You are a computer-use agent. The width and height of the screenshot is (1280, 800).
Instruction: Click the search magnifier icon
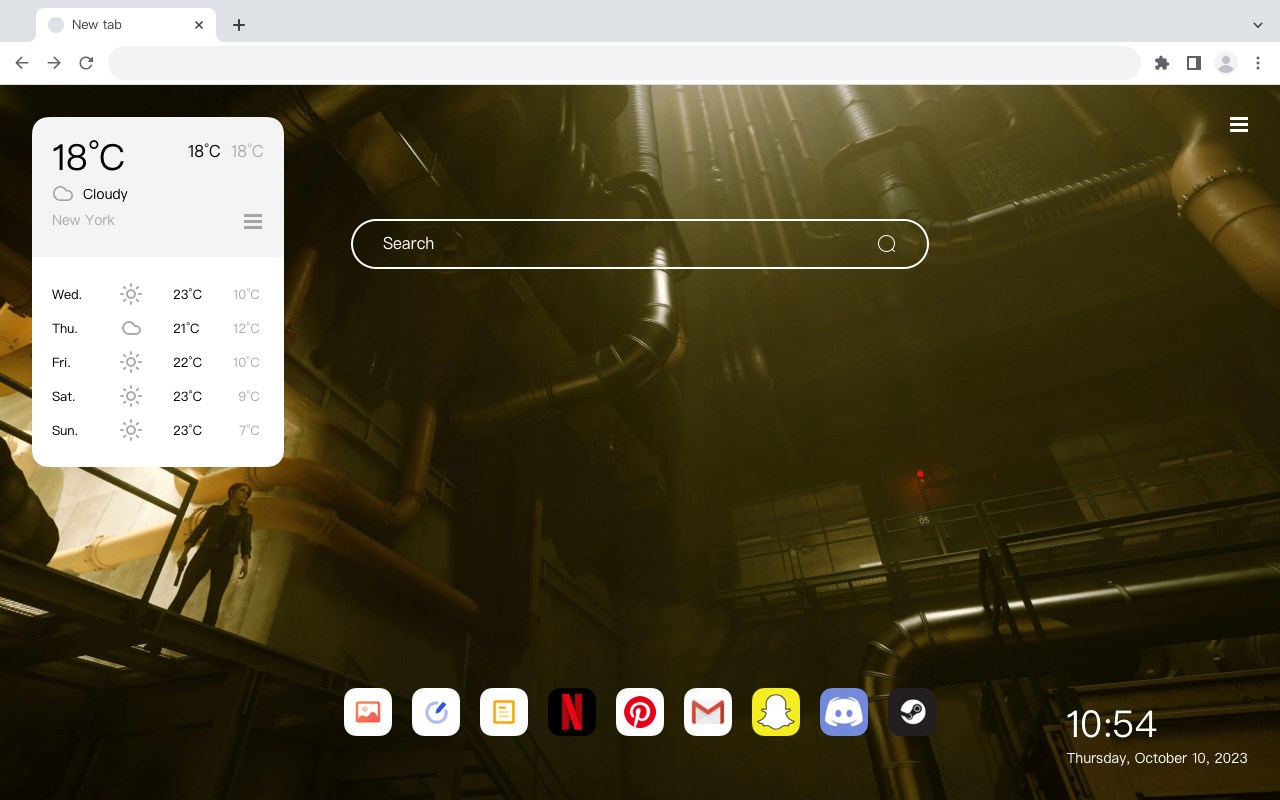point(886,244)
